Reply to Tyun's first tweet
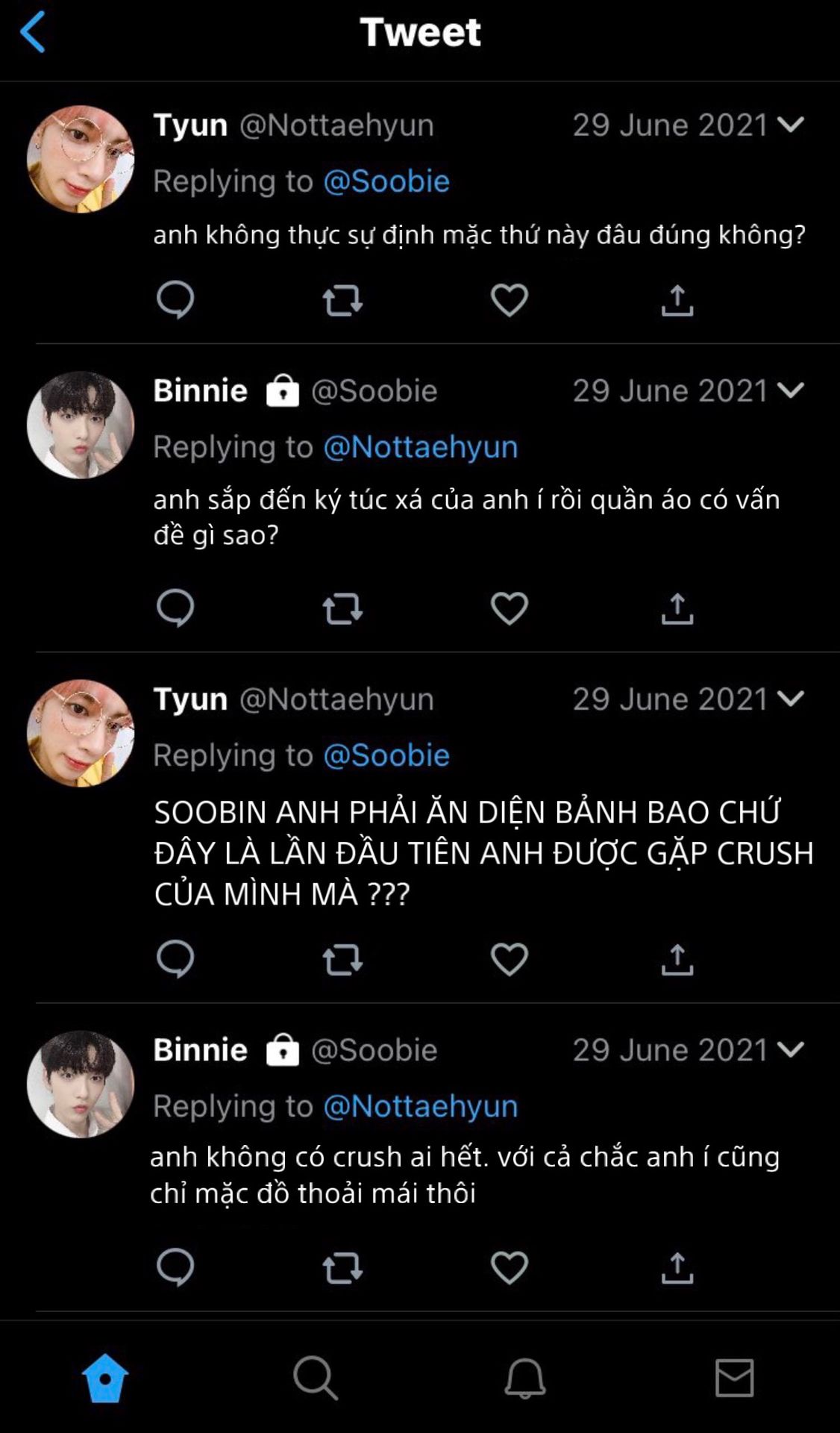This screenshot has width=840, height=1433. click(x=175, y=300)
